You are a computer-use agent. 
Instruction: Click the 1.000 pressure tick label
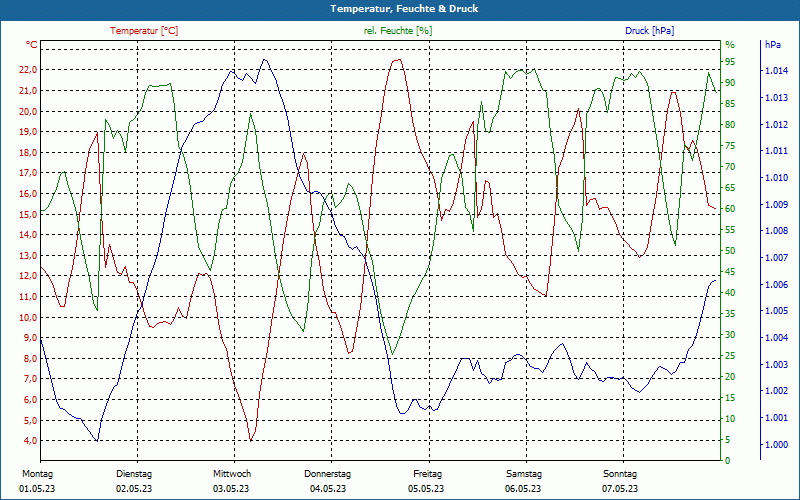point(776,445)
